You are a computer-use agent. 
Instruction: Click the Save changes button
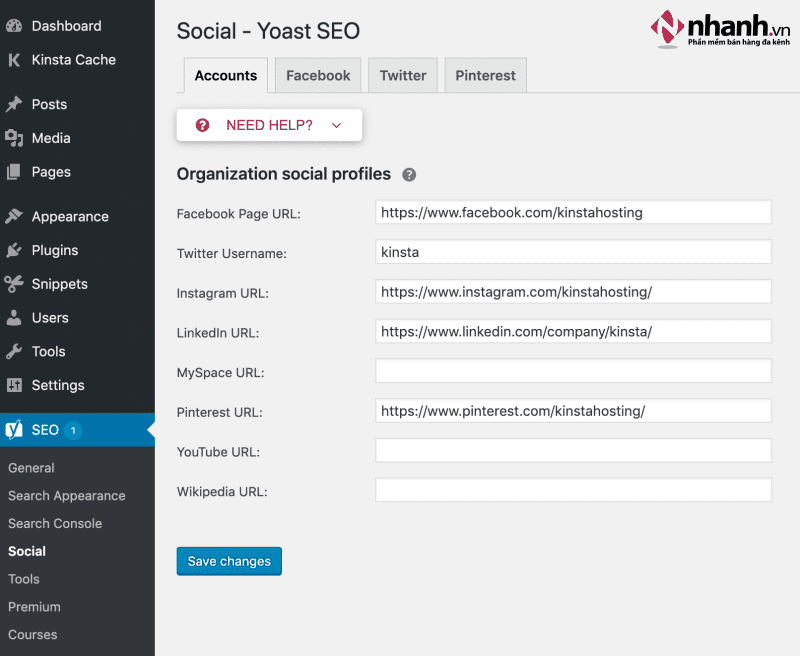coord(228,561)
